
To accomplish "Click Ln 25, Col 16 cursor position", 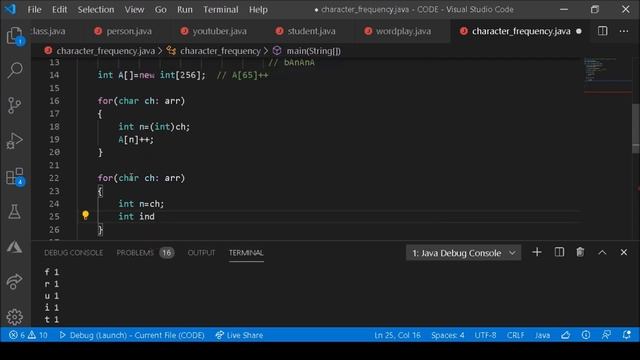I will tap(397, 335).
